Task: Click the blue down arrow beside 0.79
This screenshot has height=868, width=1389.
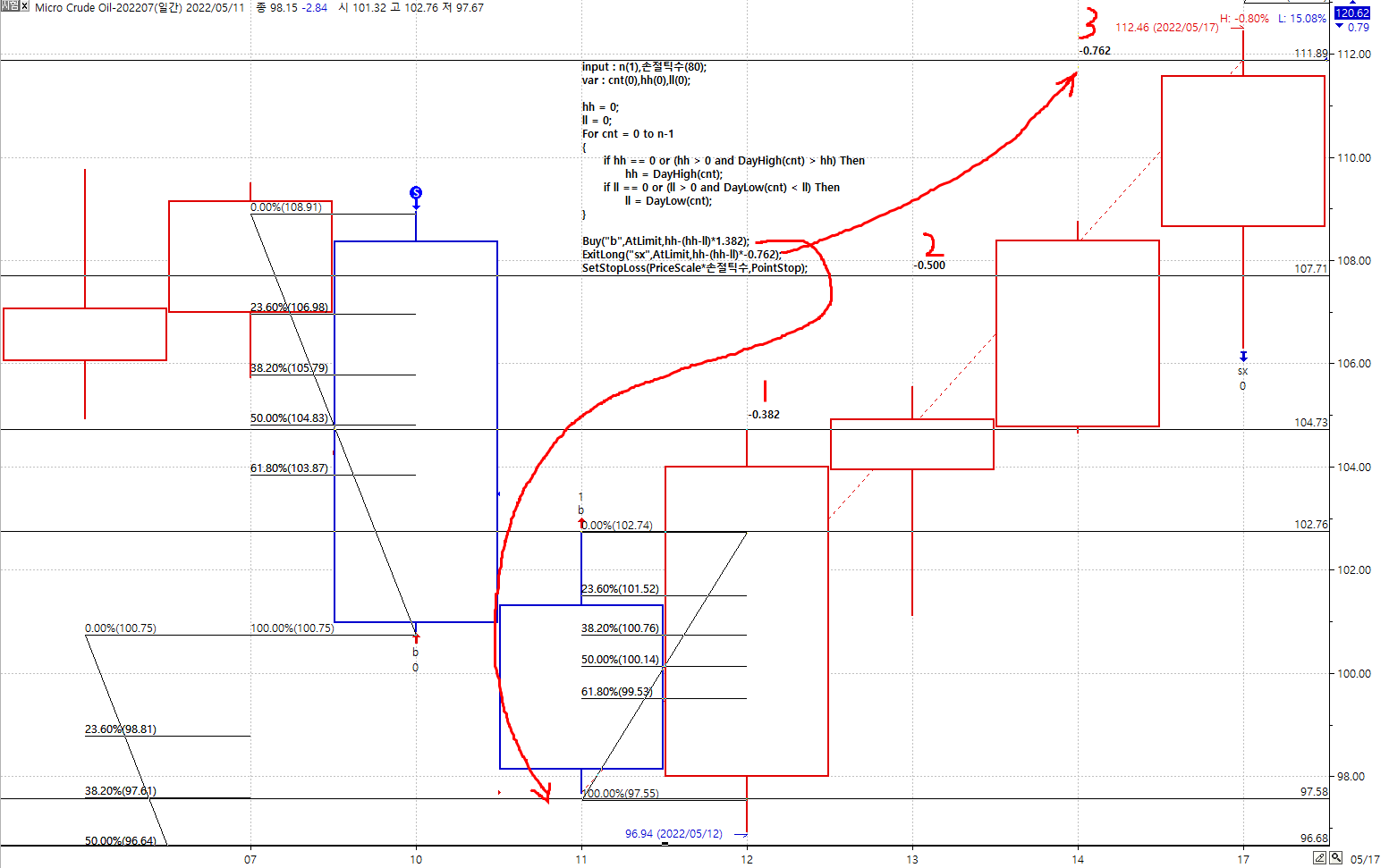Action: click(1339, 27)
